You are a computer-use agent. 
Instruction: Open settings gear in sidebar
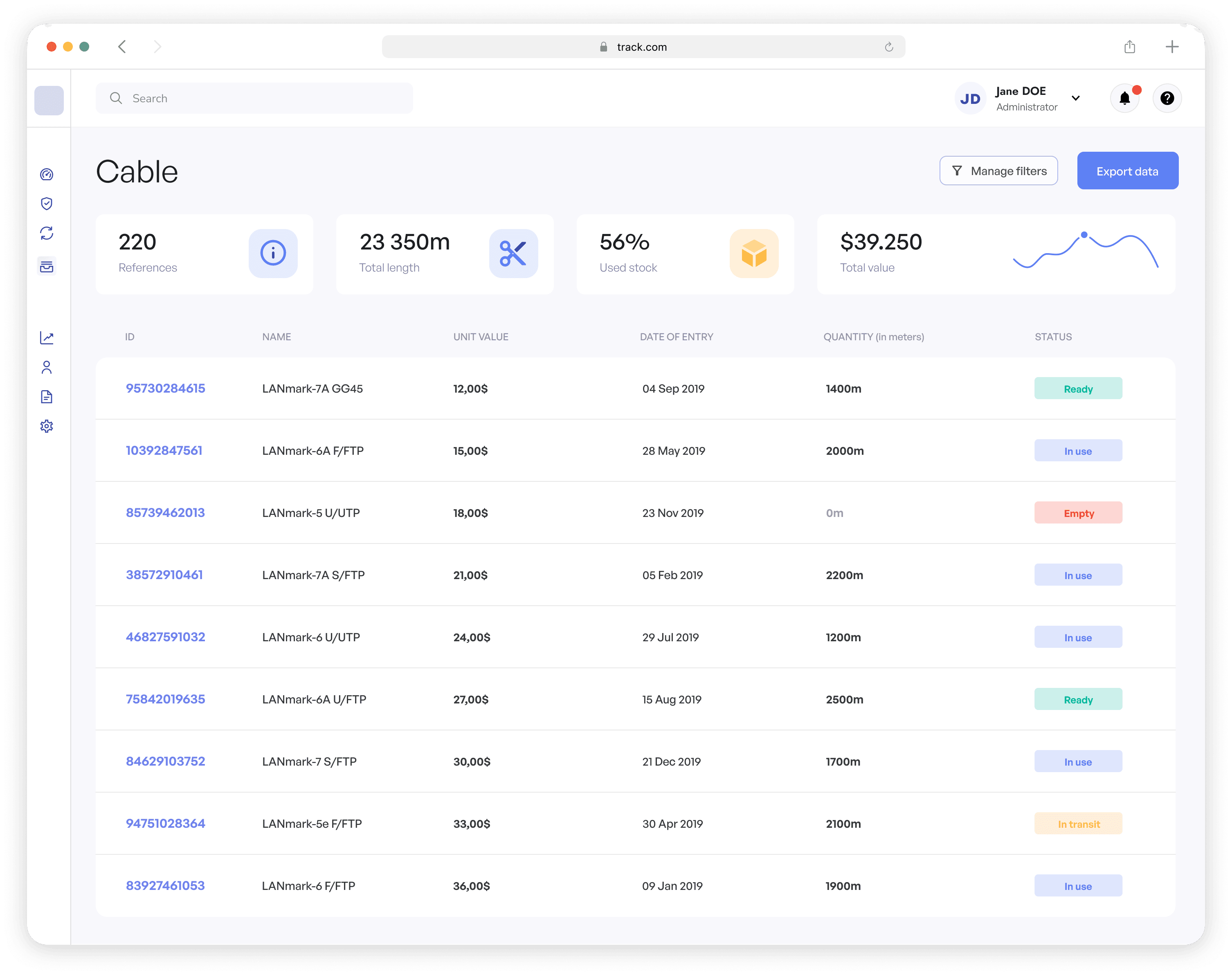click(47, 427)
